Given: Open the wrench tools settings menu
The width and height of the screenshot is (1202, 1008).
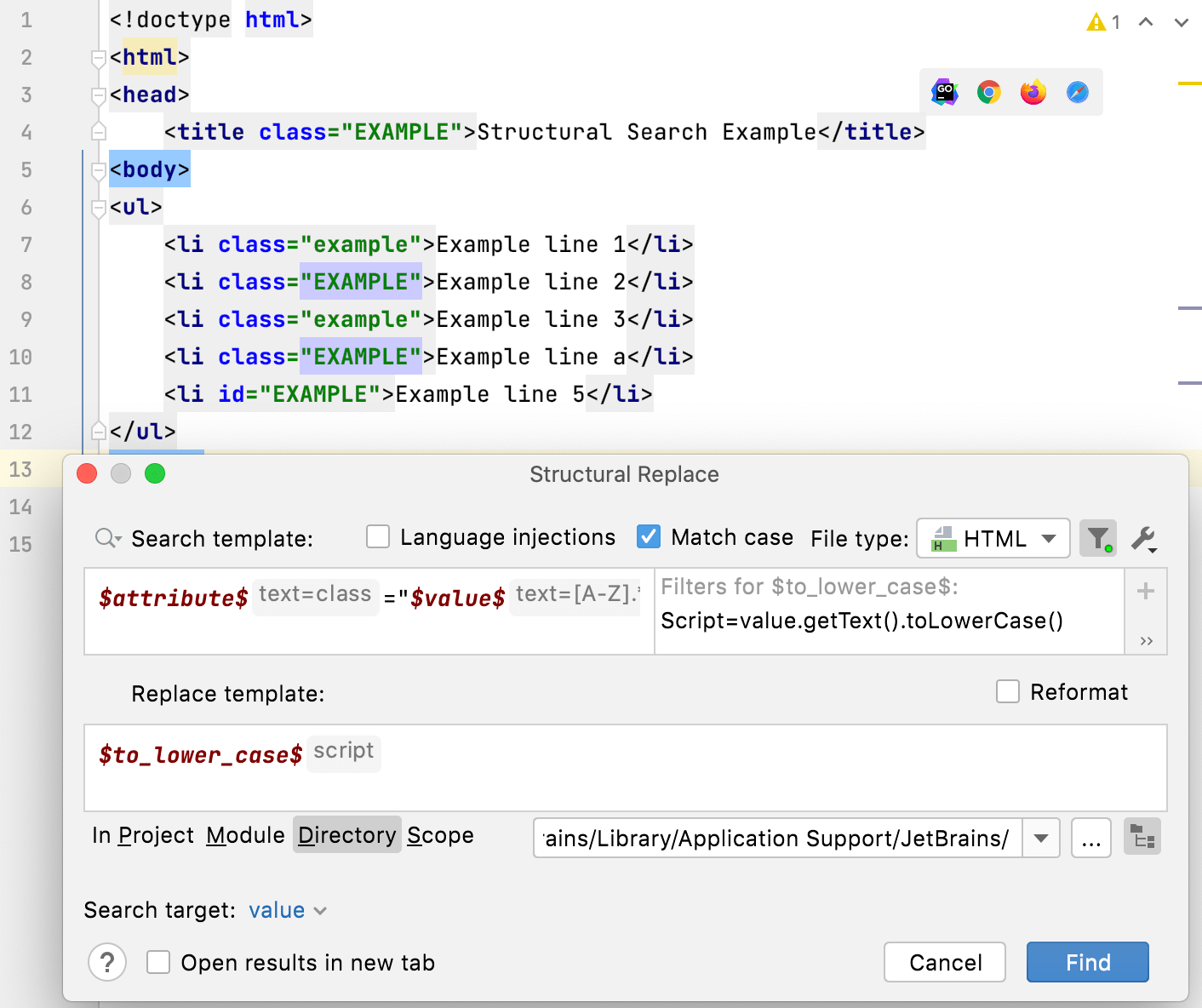Looking at the screenshot, I should click(1143, 538).
